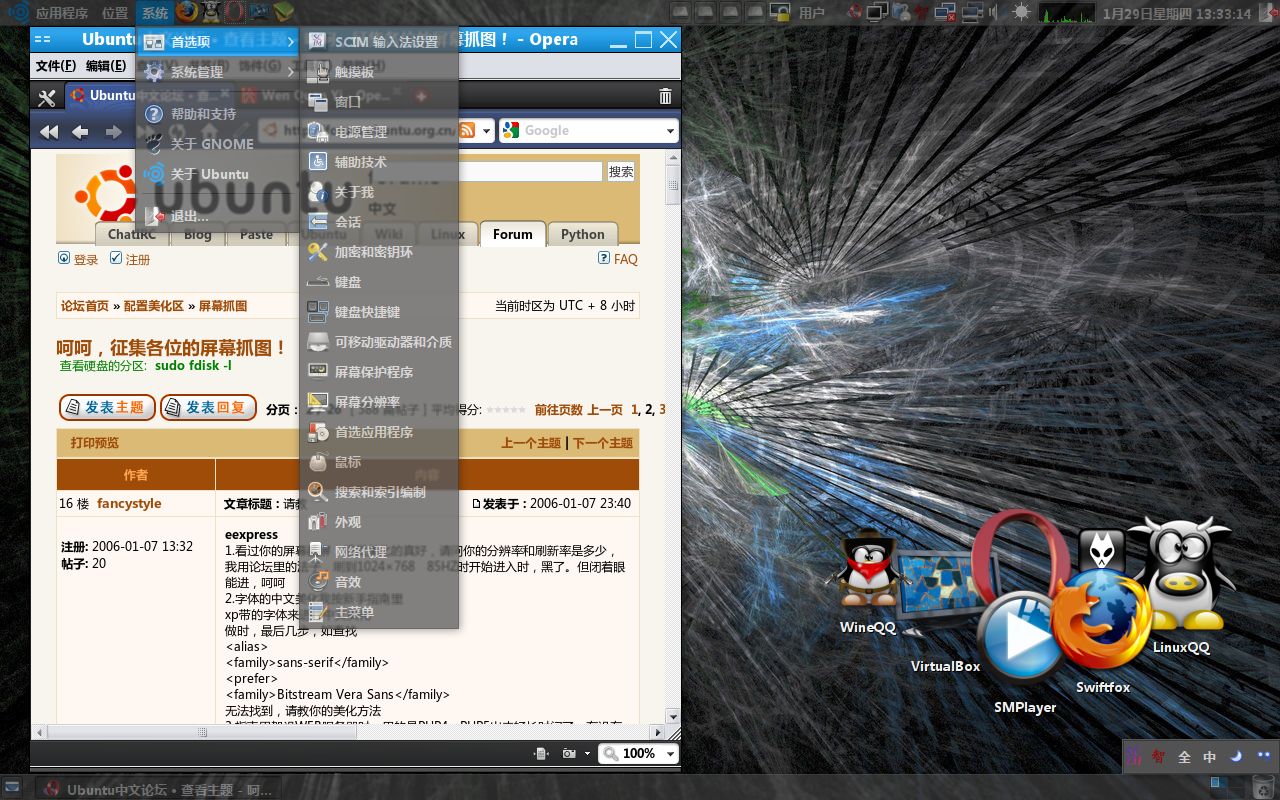Switch to the Python tab on the webpage

(x=582, y=234)
